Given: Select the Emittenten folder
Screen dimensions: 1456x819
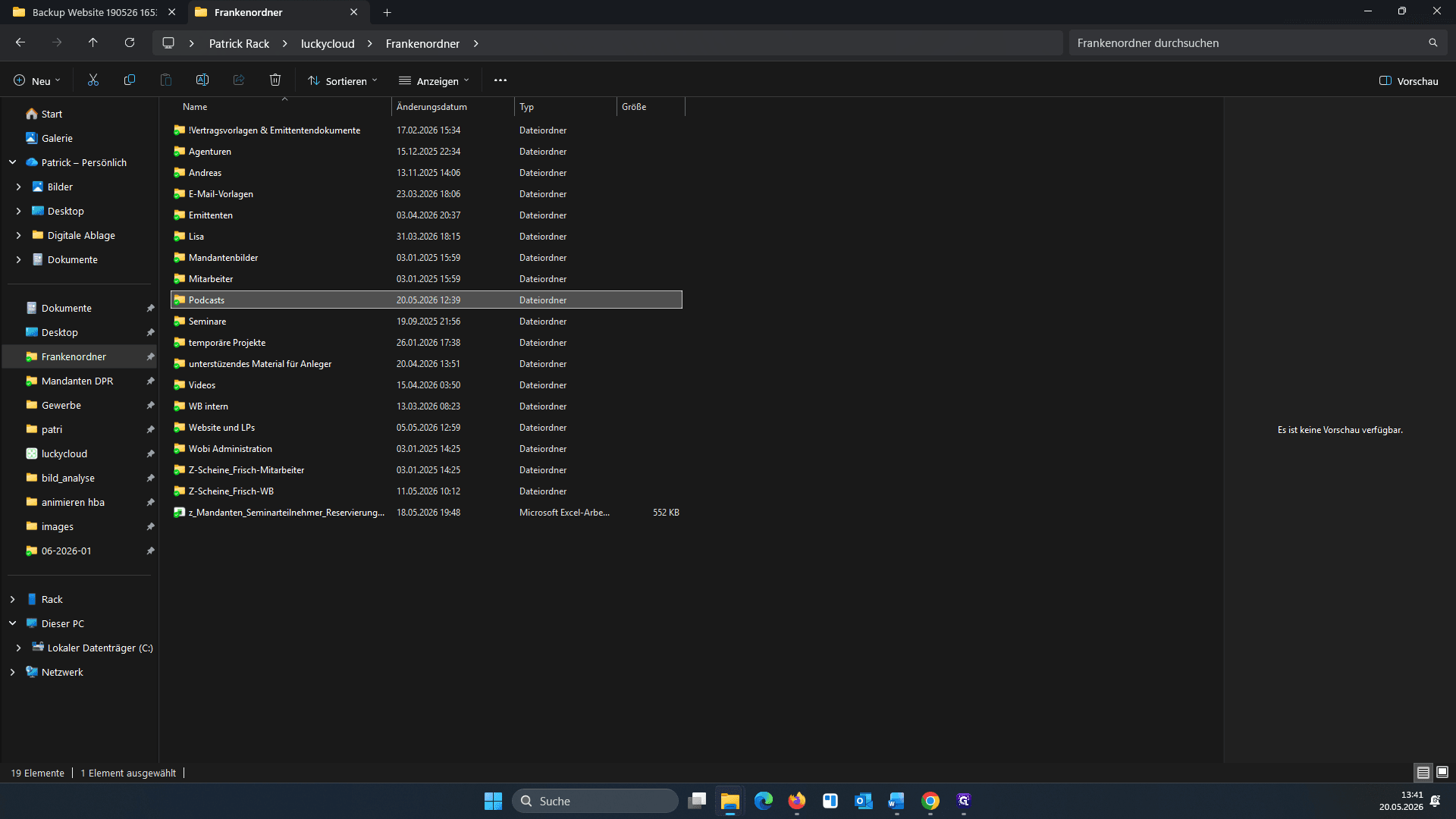Looking at the screenshot, I should pos(427,215).
